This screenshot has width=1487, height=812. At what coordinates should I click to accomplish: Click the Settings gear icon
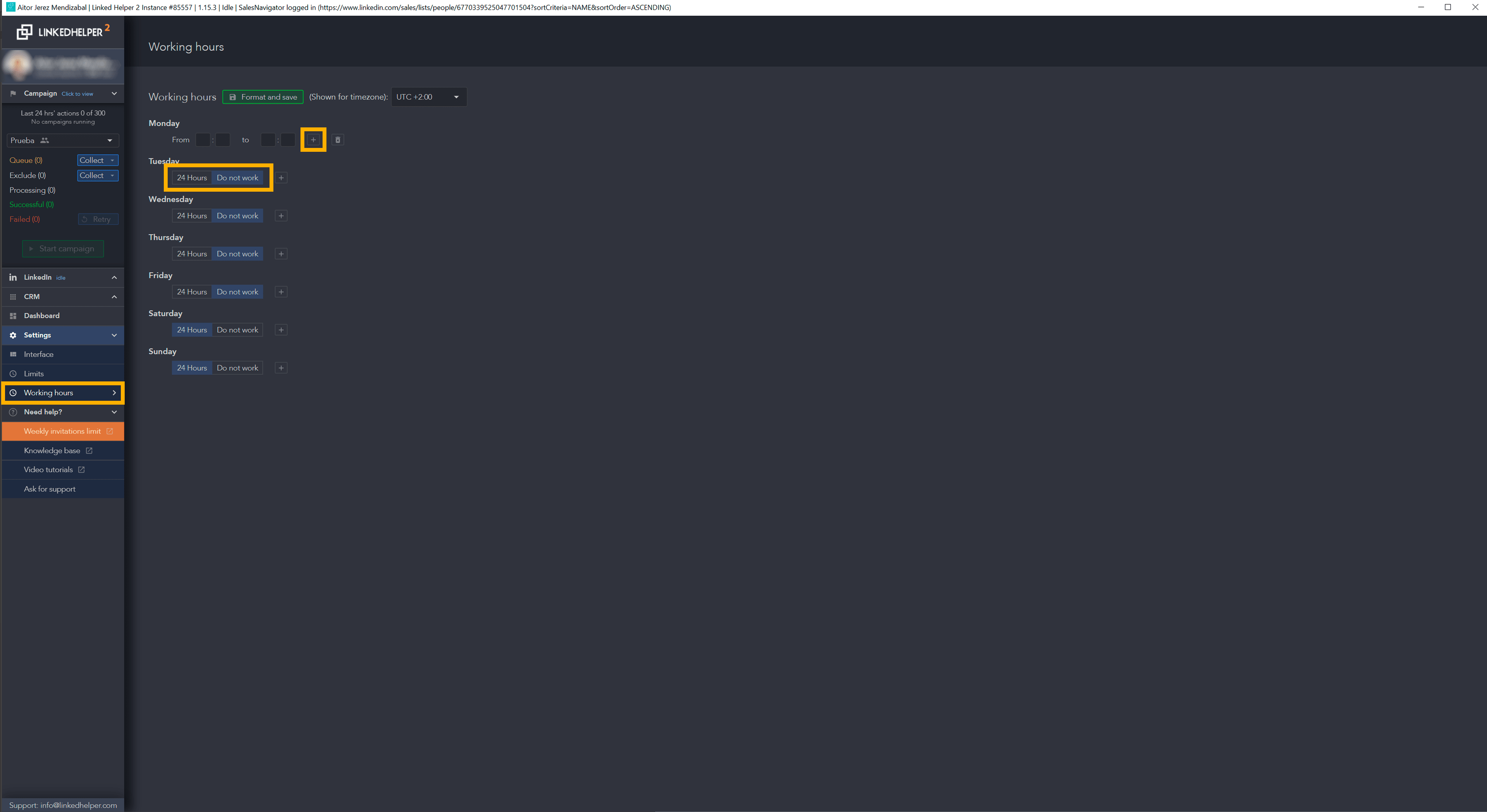point(13,335)
